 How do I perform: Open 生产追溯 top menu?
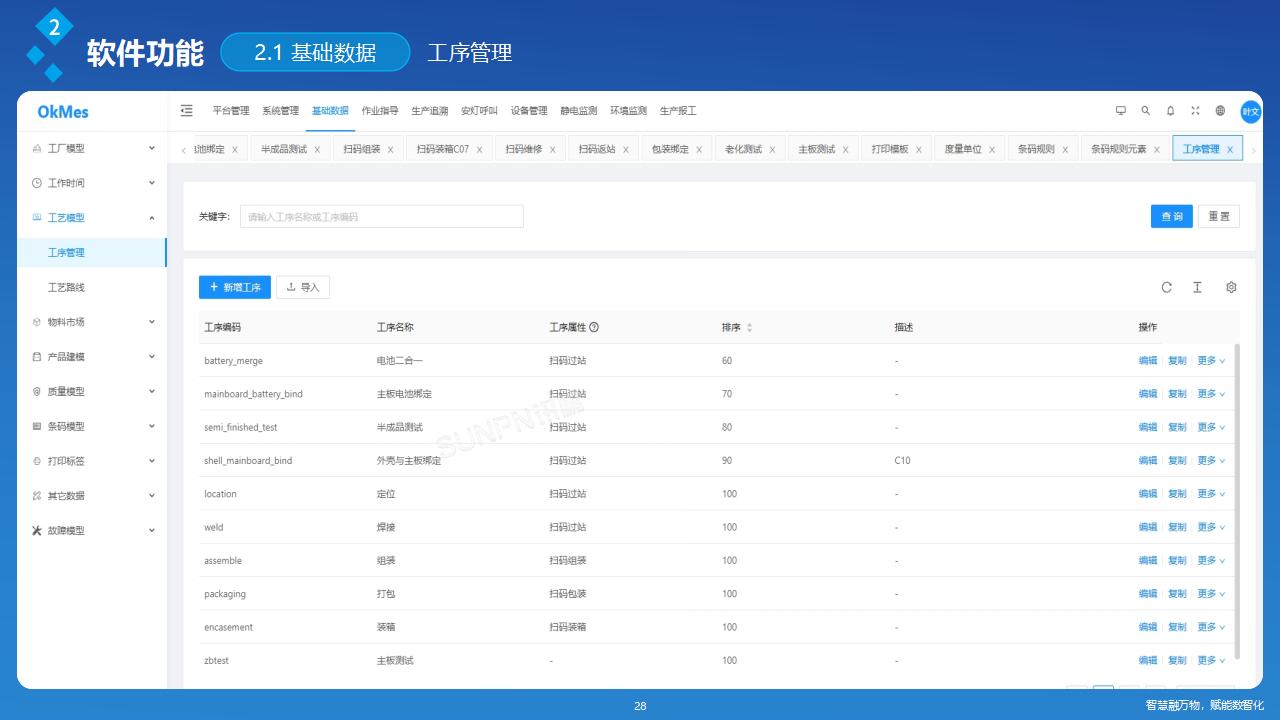pos(430,111)
